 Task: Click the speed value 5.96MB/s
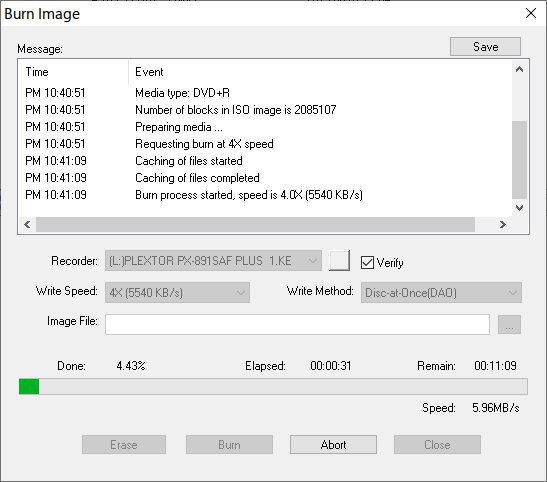tap(496, 408)
